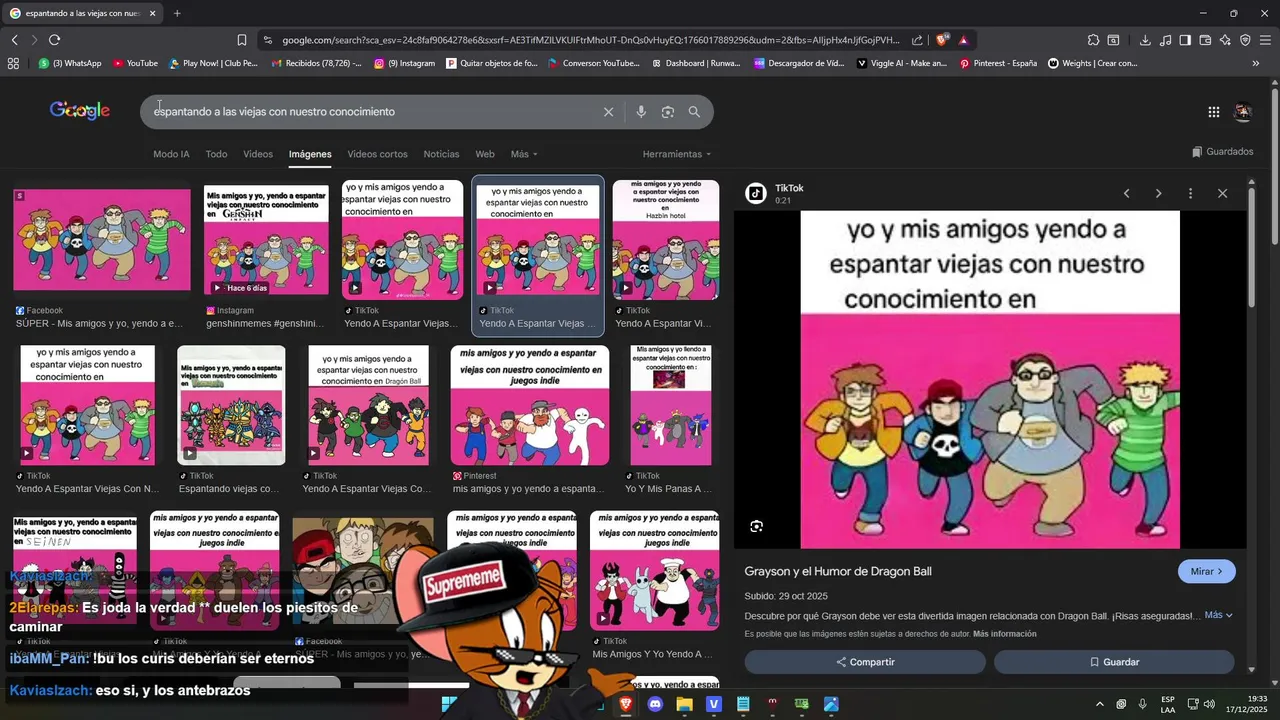Open the Google apps grid
Viewport: 1280px width, 720px height.
point(1213,112)
